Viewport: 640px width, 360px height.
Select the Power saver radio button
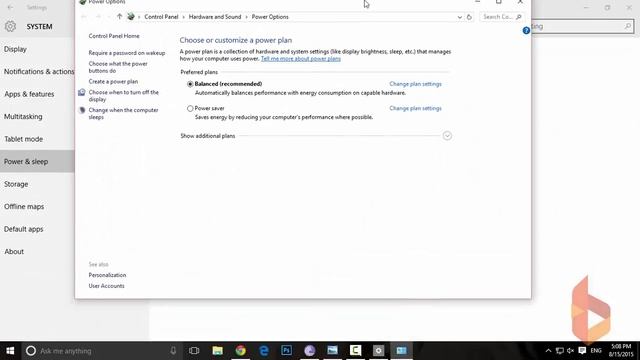pyautogui.click(x=190, y=109)
